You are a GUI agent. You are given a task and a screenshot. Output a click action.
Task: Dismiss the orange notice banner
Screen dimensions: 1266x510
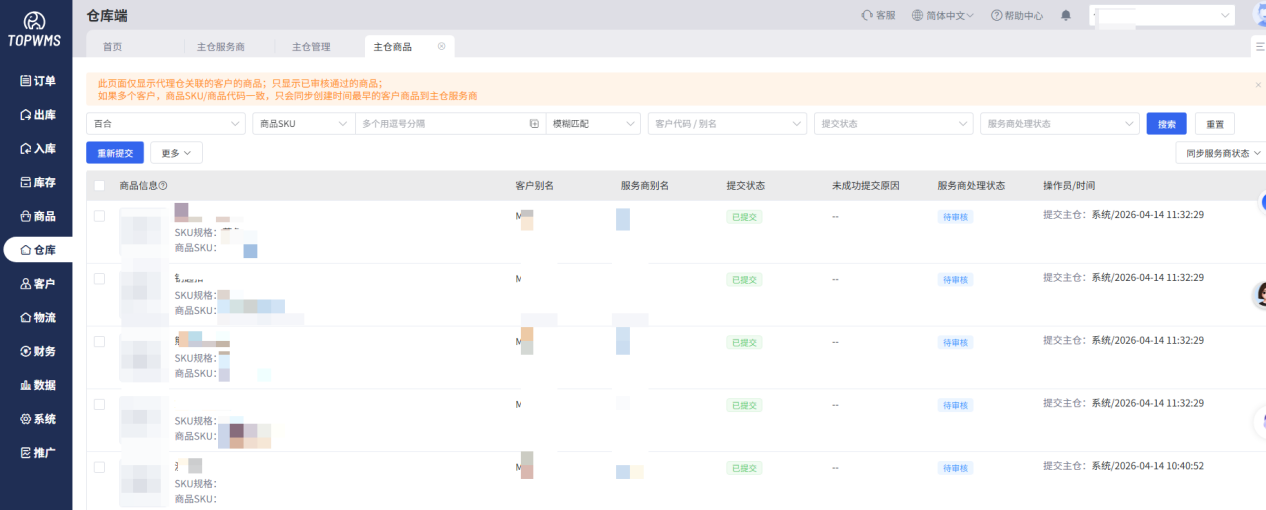pyautogui.click(x=1257, y=85)
